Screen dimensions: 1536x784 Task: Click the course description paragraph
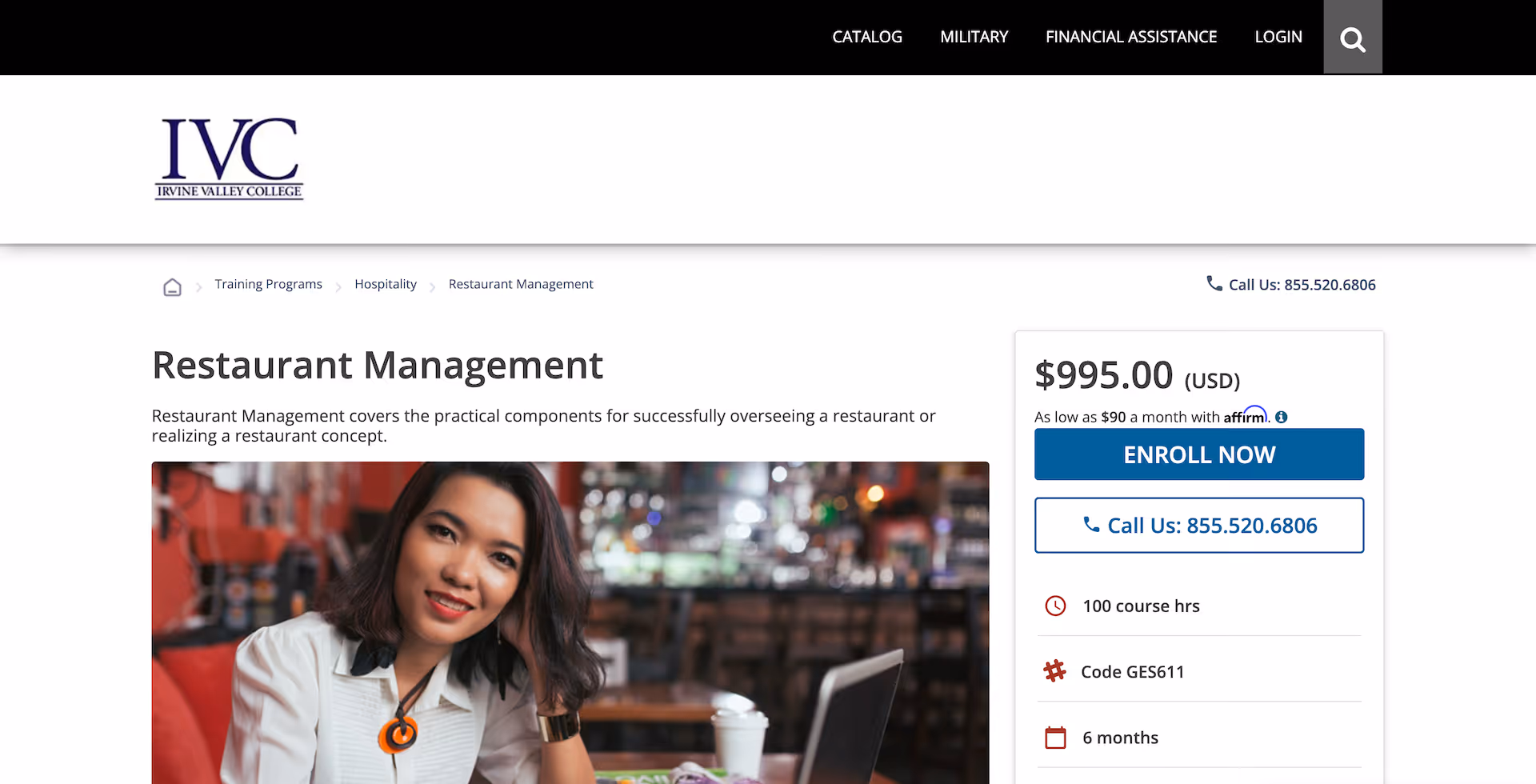pos(543,426)
